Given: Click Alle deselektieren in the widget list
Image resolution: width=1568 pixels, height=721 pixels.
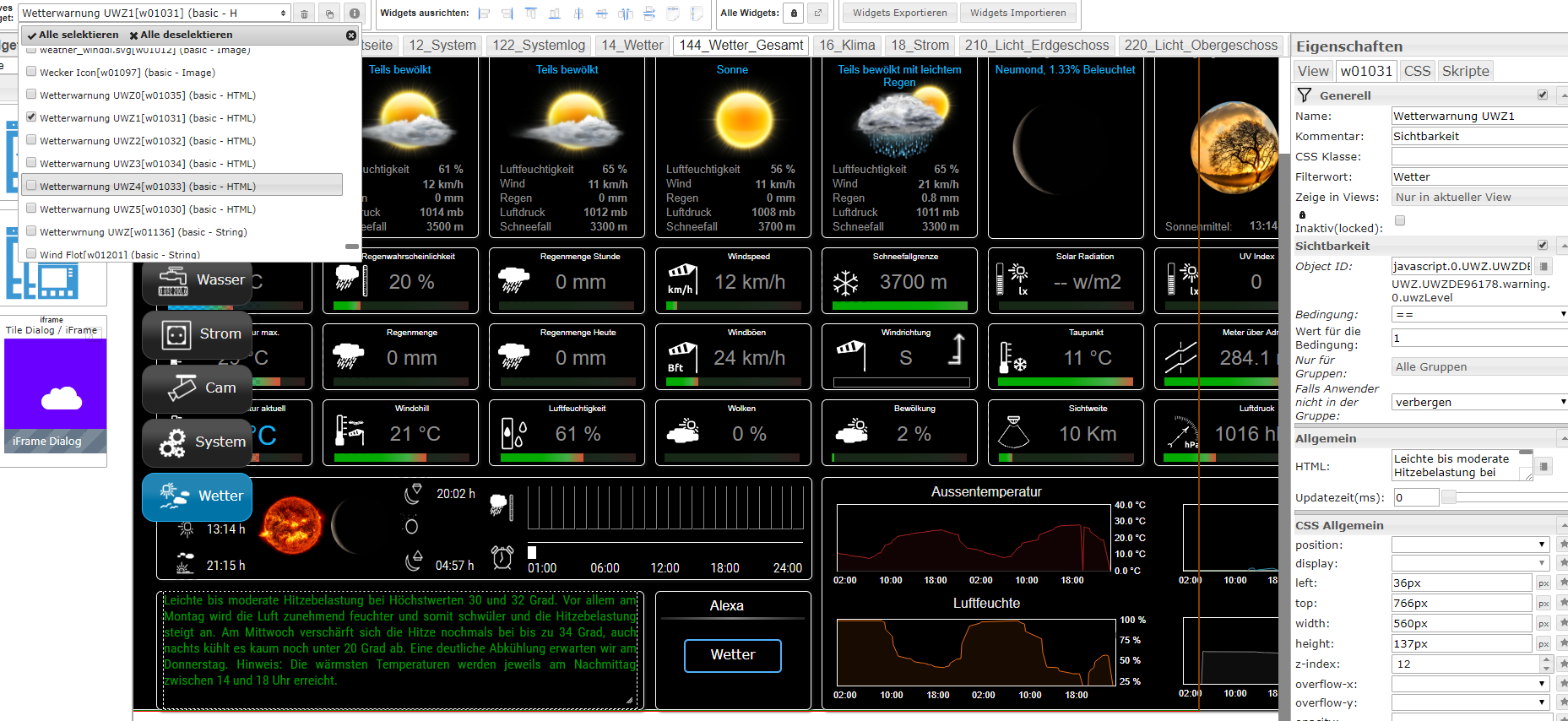Looking at the screenshot, I should [181, 35].
